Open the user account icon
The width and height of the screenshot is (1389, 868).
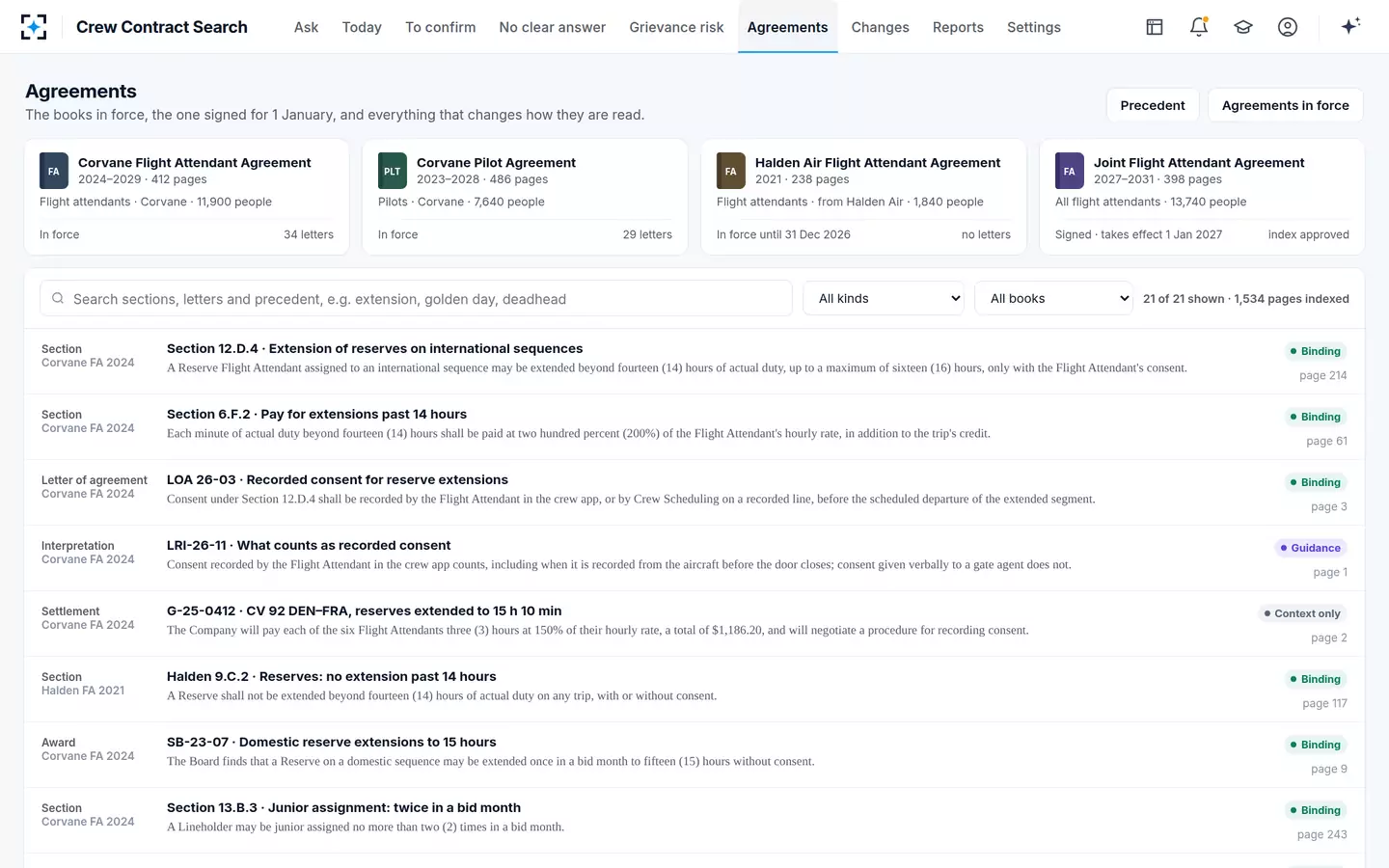[1288, 27]
